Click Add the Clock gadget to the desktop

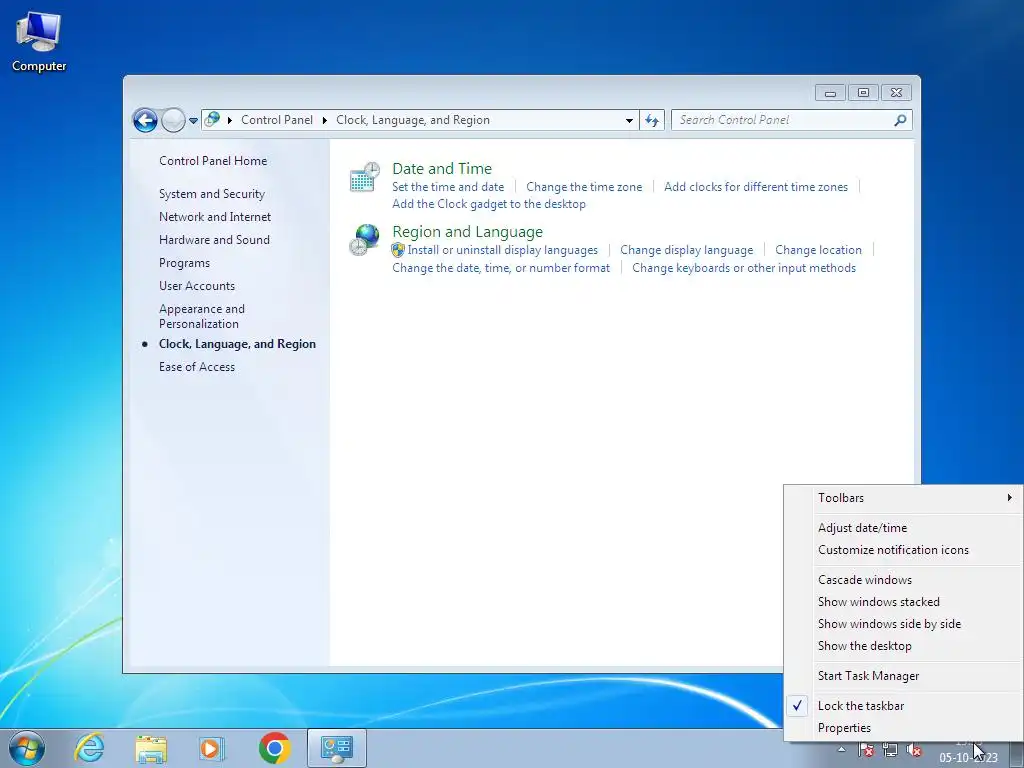(488, 204)
